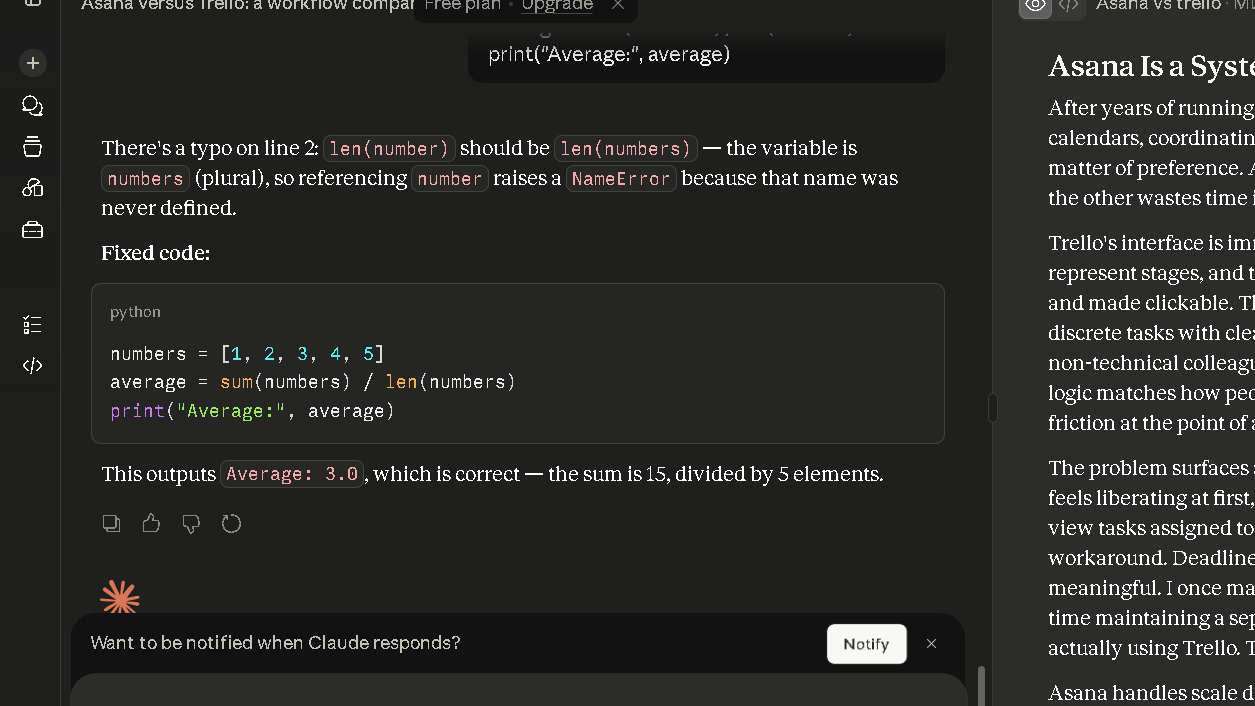
Task: Click the chat scrollbar thumb near Notify prompt
Action: (981, 686)
